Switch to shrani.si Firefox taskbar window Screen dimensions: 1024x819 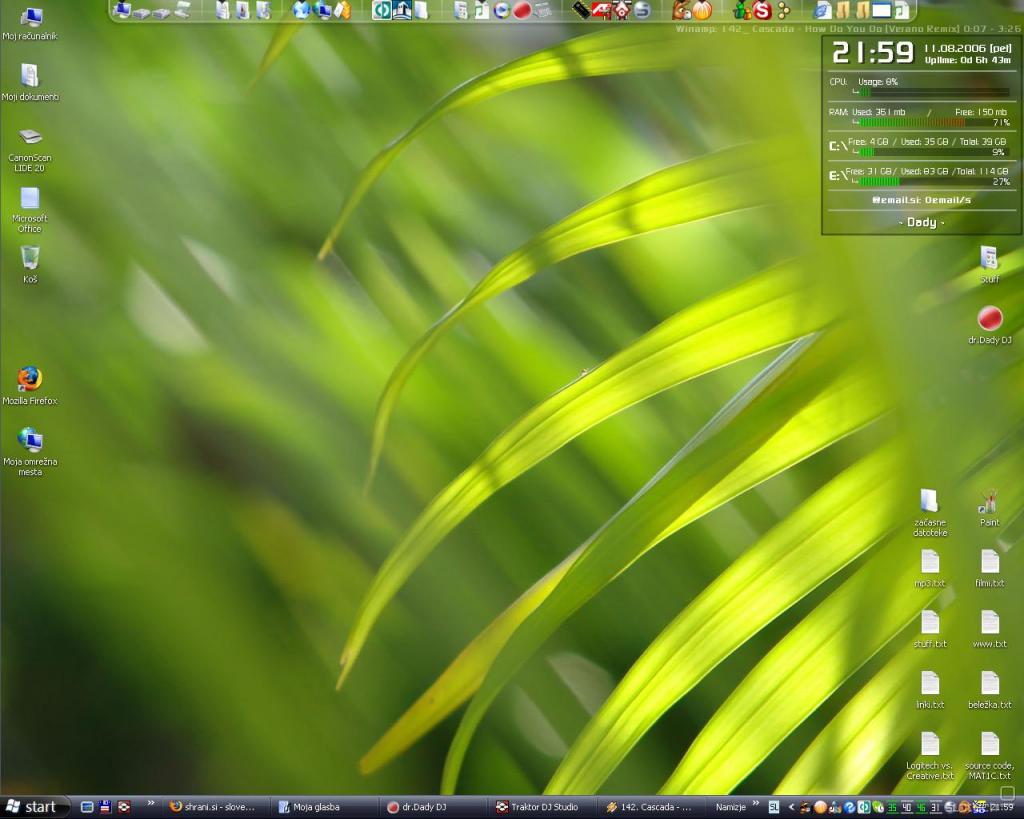click(x=214, y=807)
